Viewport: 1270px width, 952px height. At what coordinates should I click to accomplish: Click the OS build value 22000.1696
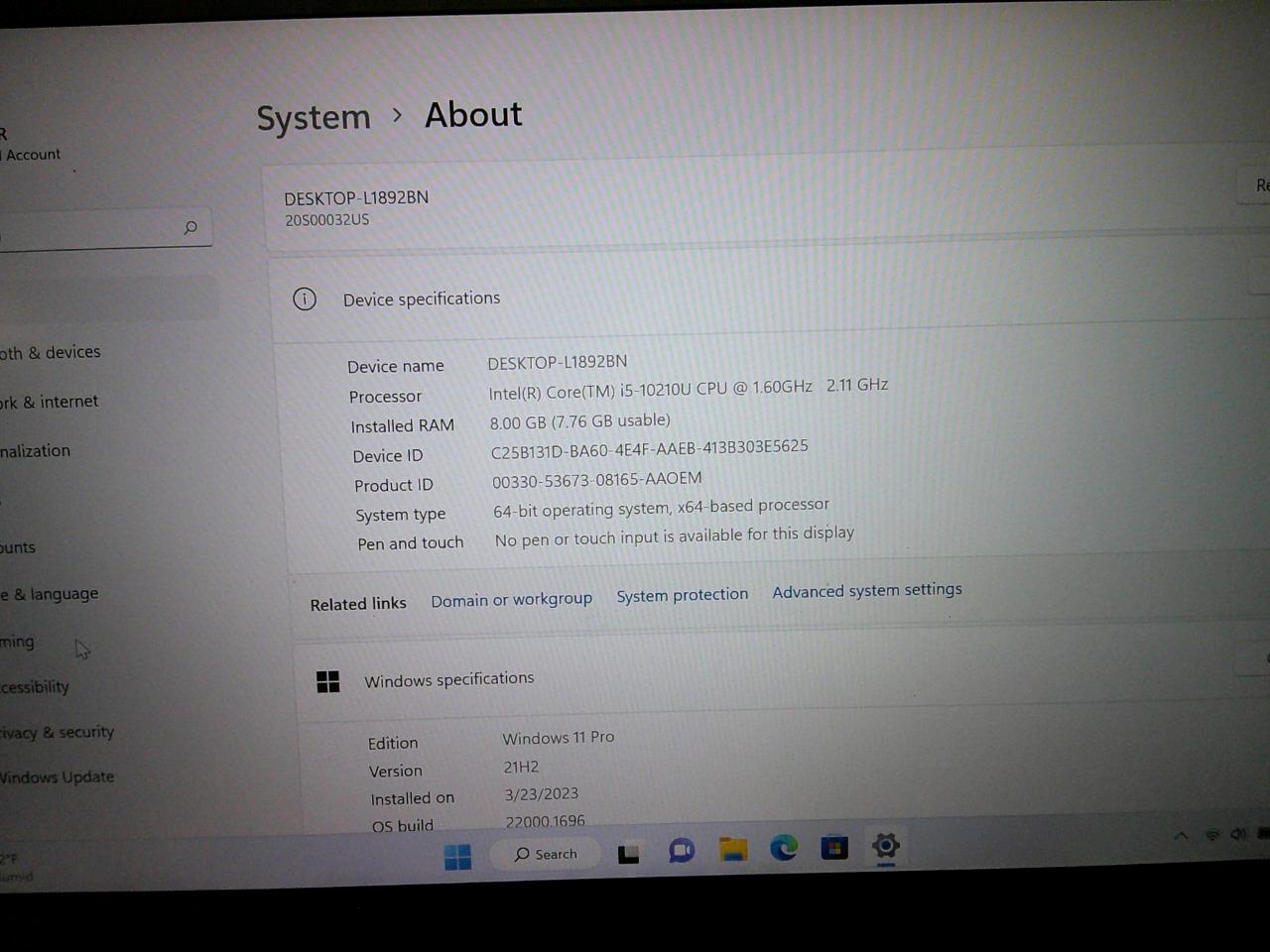coord(546,822)
